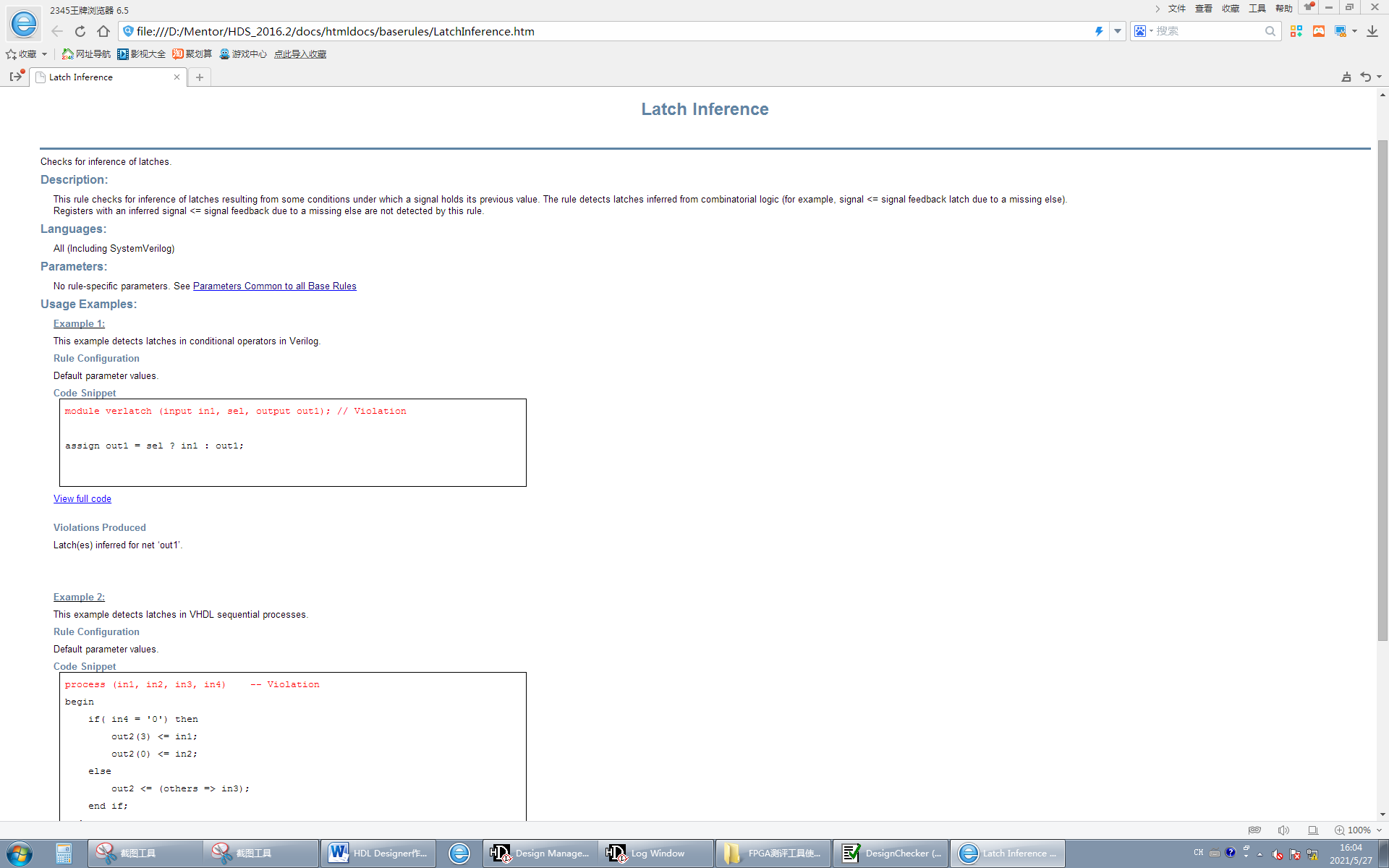Go to the home page icon

tap(103, 31)
